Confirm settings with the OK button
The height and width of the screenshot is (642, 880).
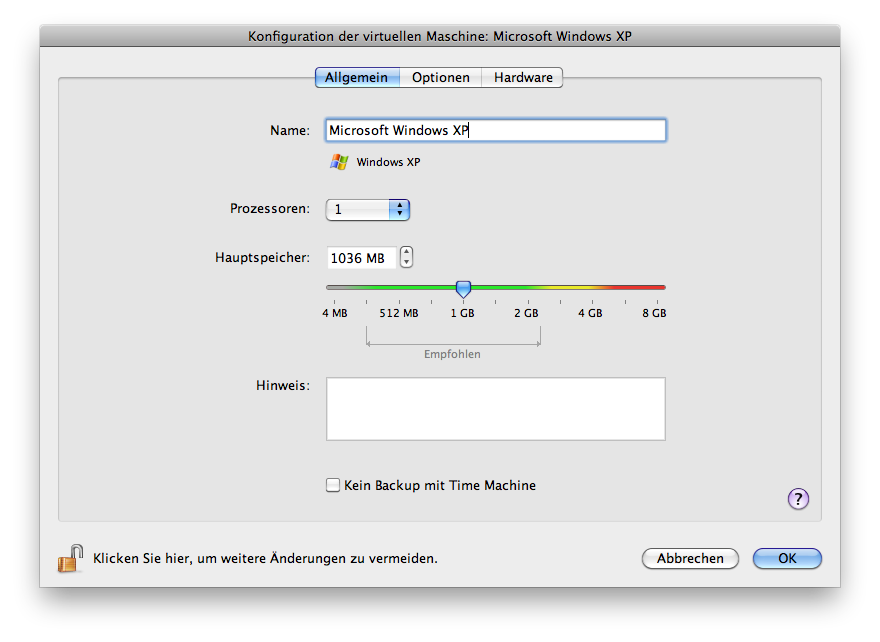pyautogui.click(x=786, y=558)
